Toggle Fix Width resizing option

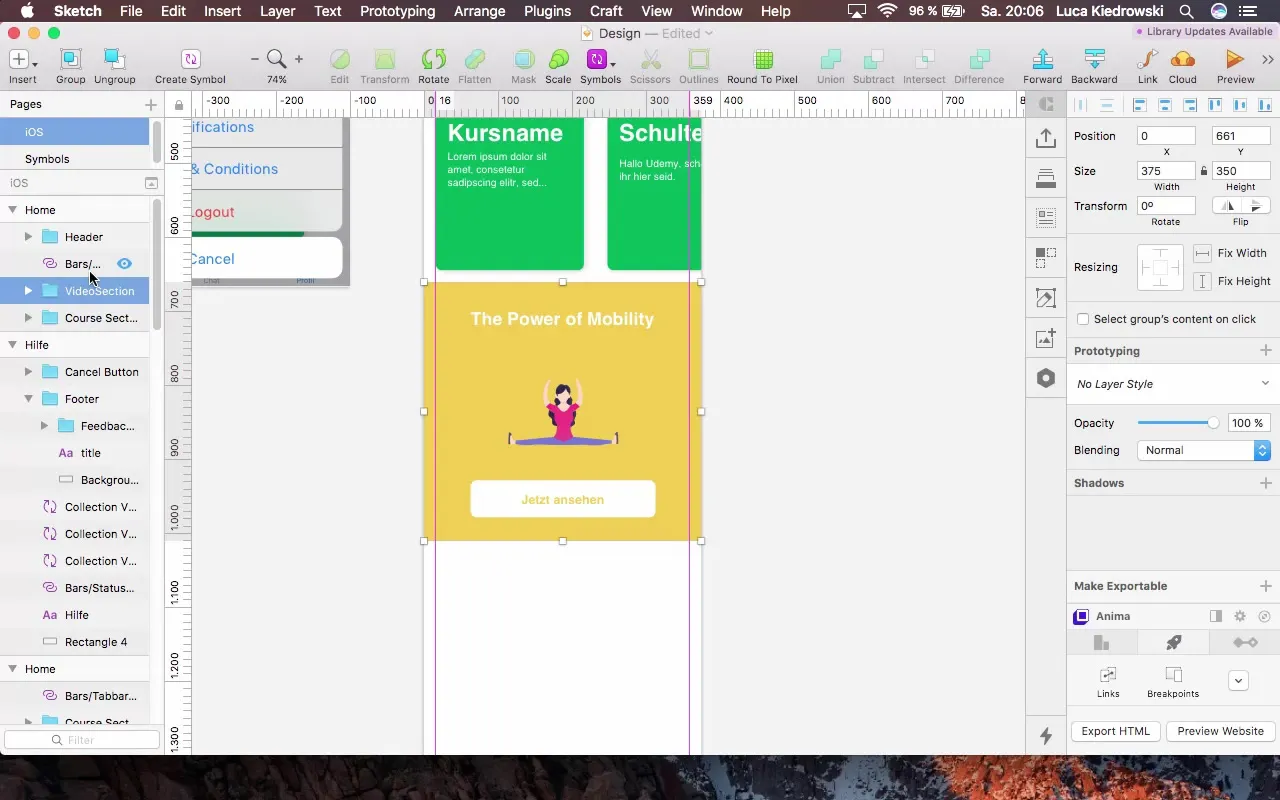click(x=1202, y=253)
